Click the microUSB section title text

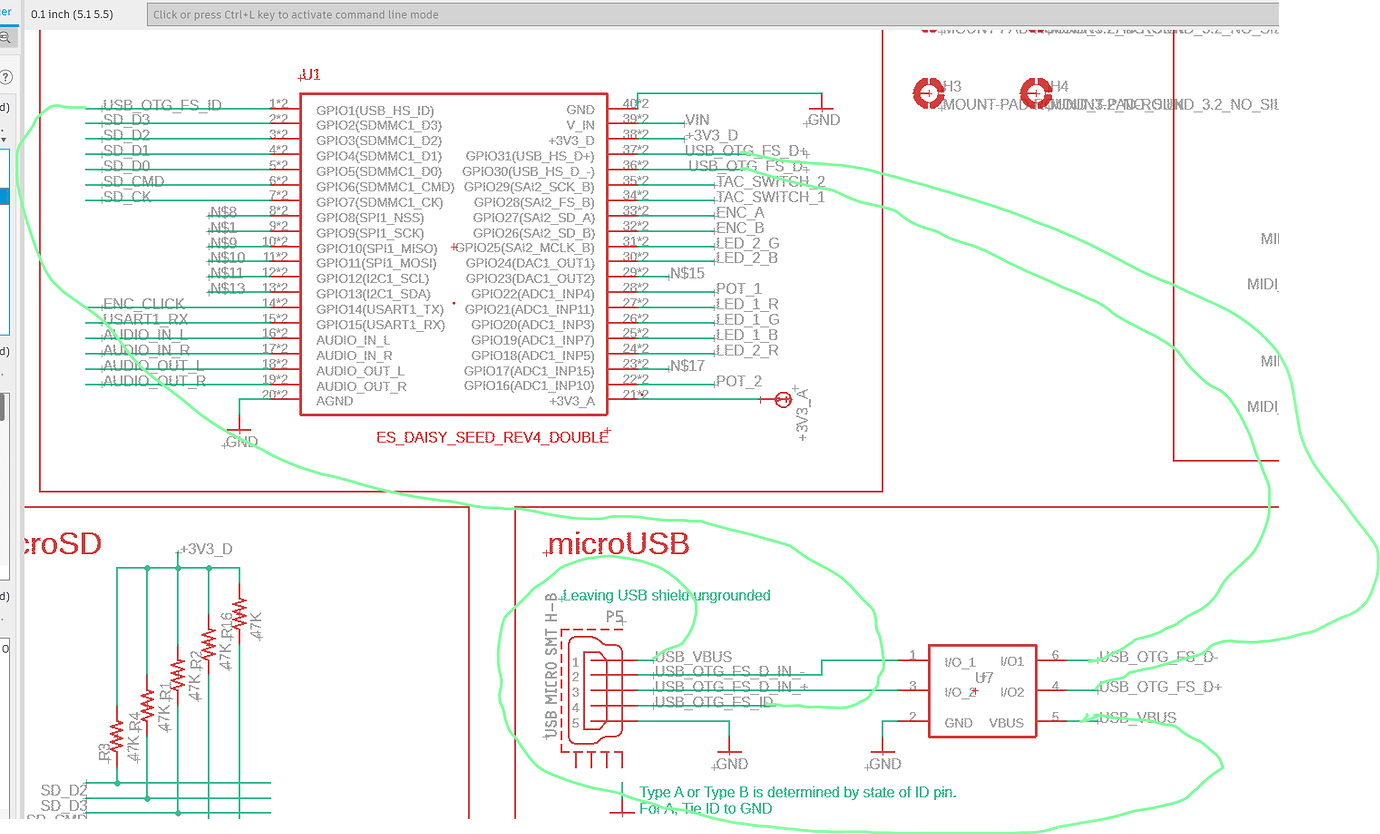(617, 544)
